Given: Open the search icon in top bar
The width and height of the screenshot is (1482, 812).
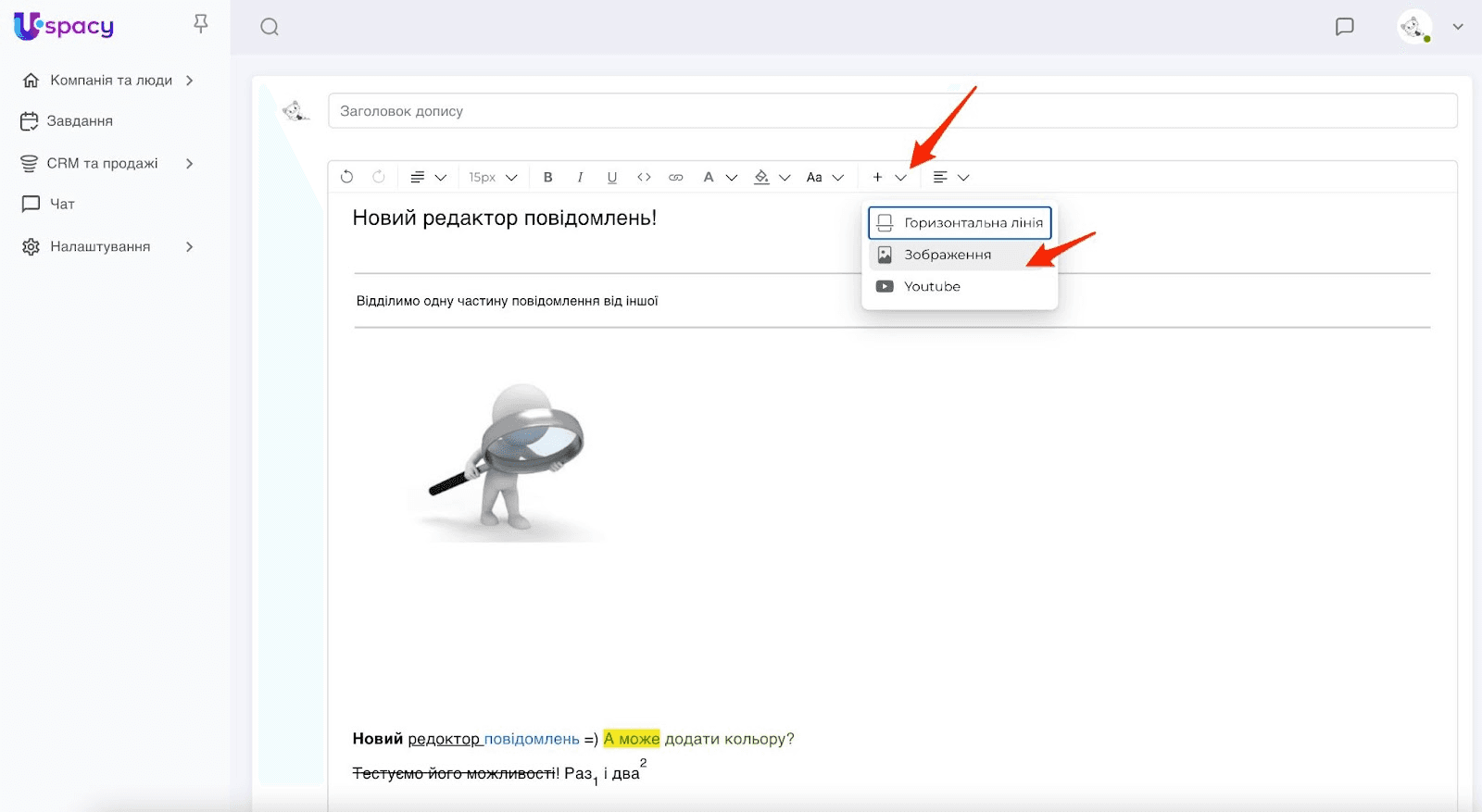Looking at the screenshot, I should pos(270,27).
